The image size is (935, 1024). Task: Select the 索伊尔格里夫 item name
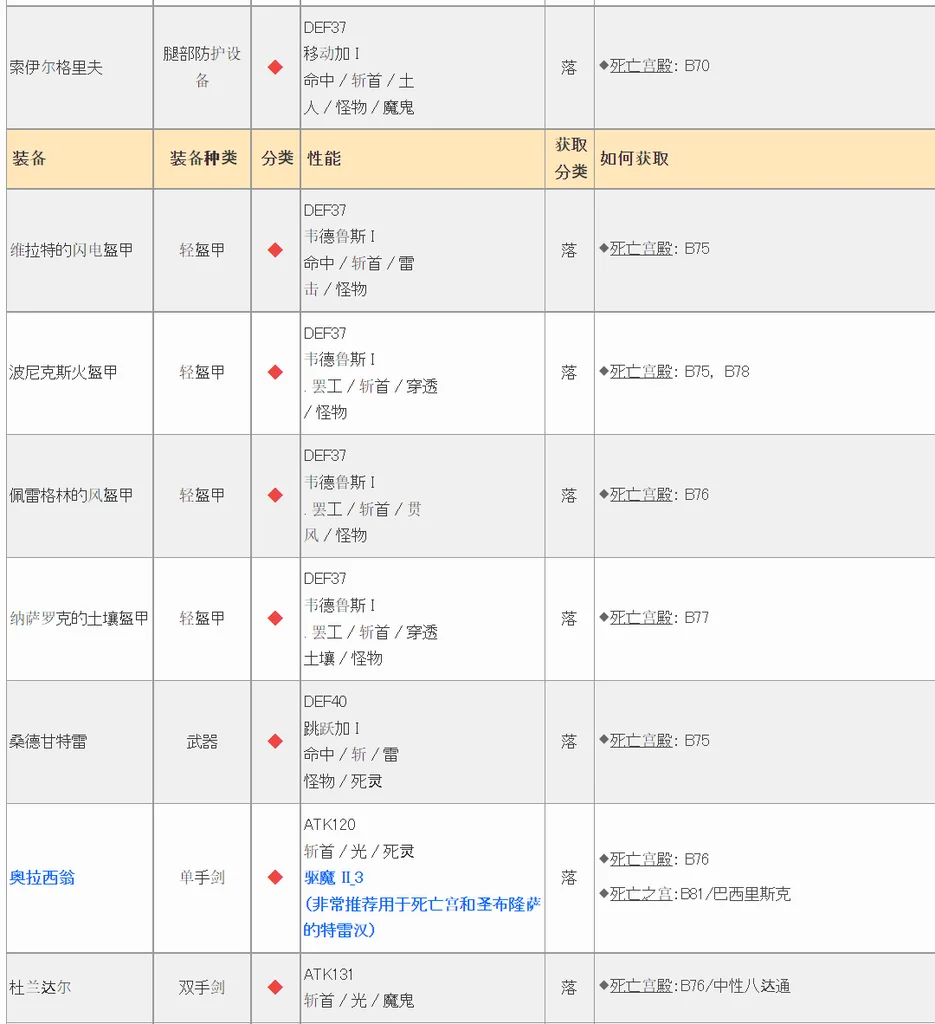click(x=56, y=67)
